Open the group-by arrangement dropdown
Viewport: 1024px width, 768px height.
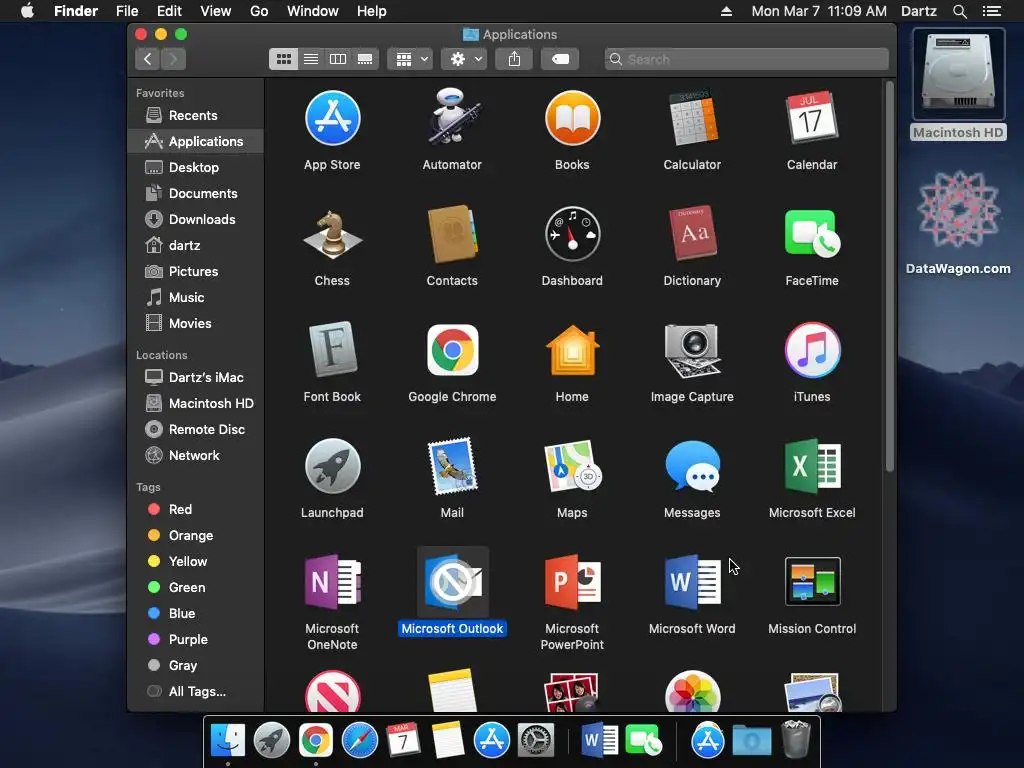[x=410, y=59]
